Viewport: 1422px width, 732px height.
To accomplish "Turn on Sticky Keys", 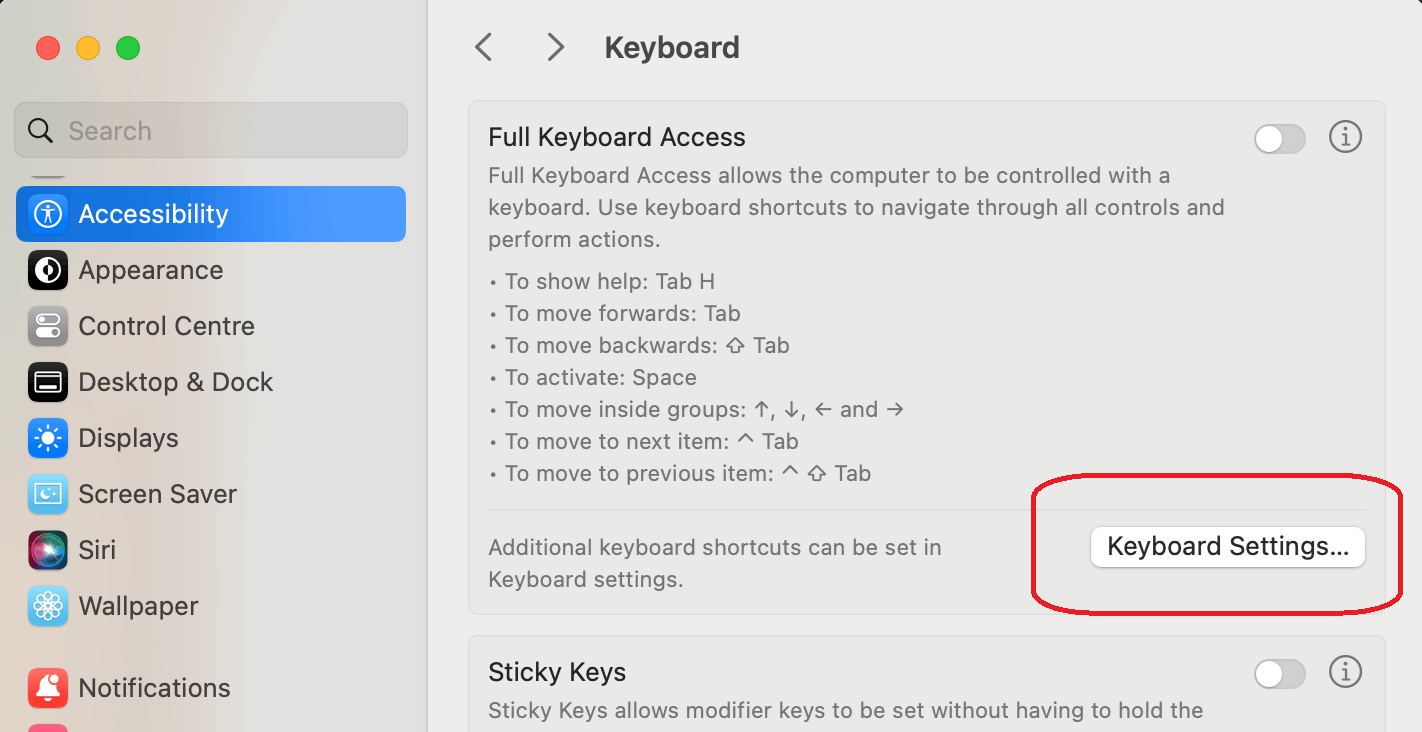I will pyautogui.click(x=1280, y=674).
